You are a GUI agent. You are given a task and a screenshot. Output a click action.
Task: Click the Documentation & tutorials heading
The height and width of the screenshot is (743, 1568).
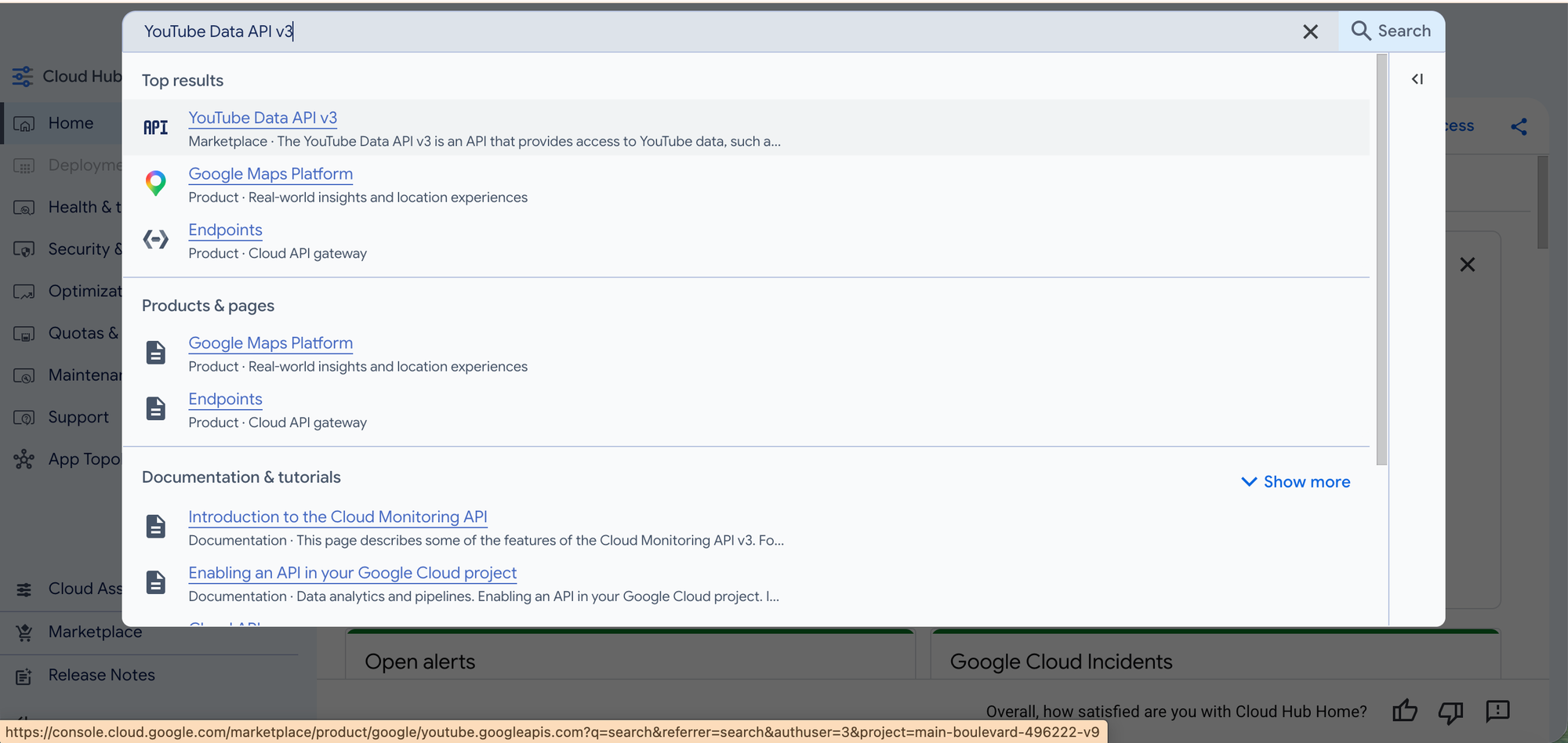point(241,477)
